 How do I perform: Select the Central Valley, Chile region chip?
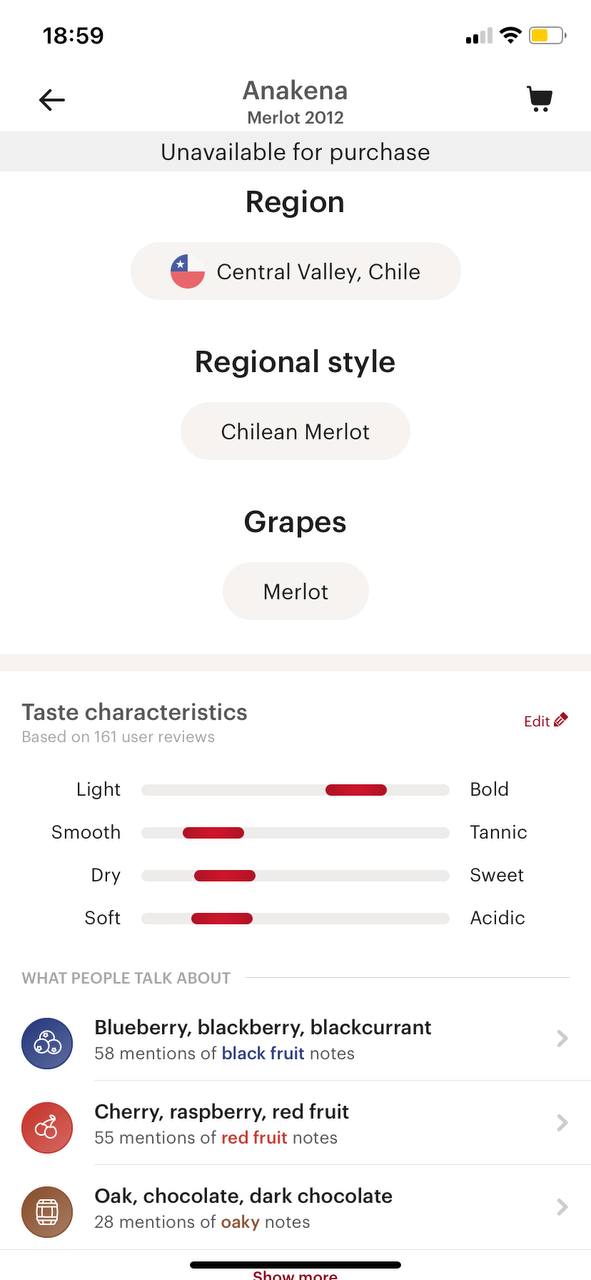tap(296, 271)
